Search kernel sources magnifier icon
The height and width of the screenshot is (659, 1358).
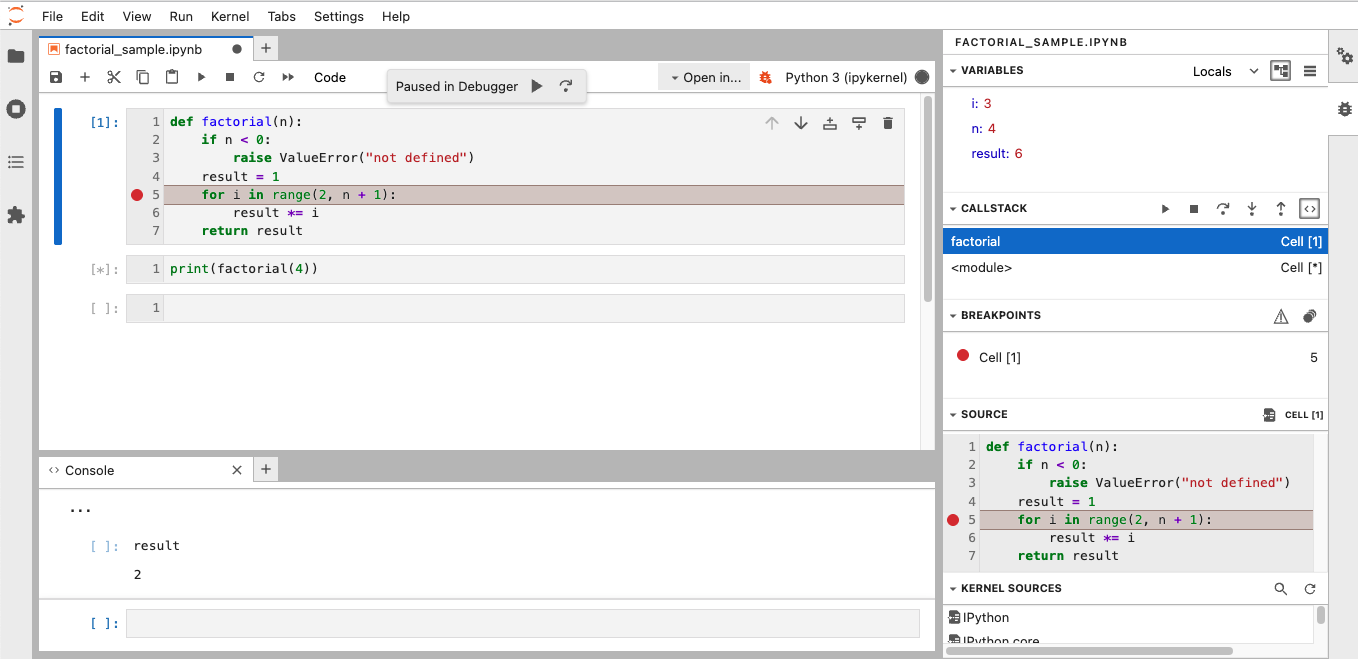[1281, 589]
